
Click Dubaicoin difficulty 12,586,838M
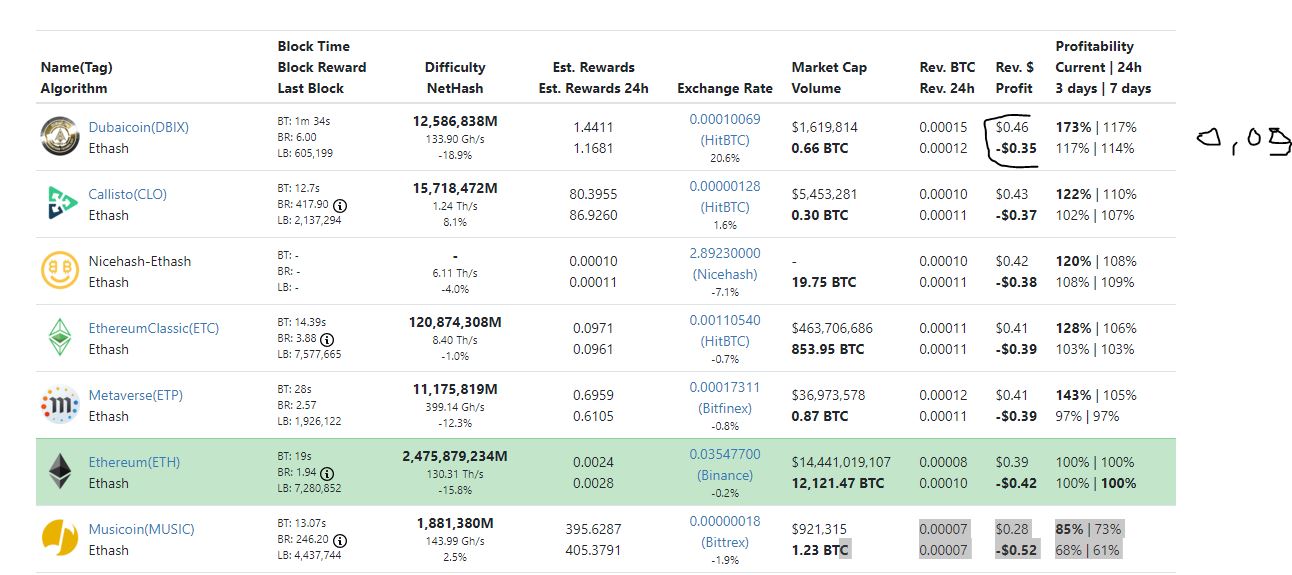click(x=455, y=121)
